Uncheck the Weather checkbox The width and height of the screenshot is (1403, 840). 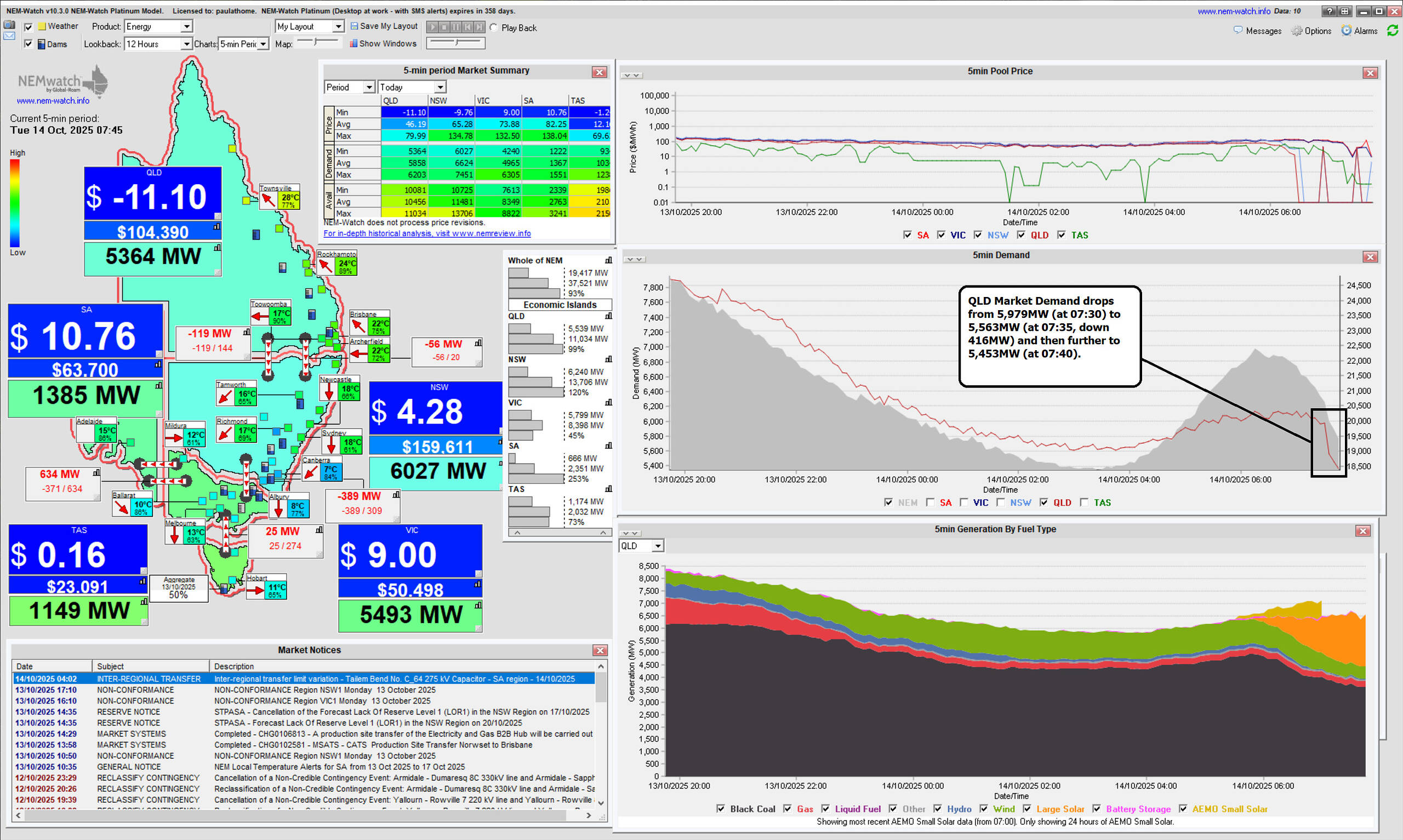[28, 27]
